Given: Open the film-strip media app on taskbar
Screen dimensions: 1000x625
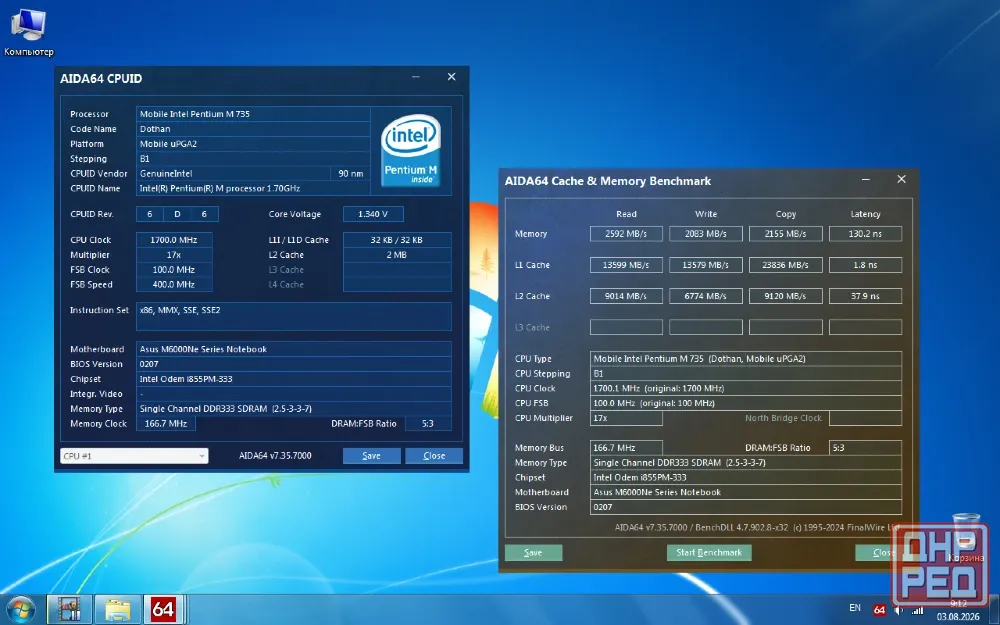Looking at the screenshot, I should coord(69,610).
